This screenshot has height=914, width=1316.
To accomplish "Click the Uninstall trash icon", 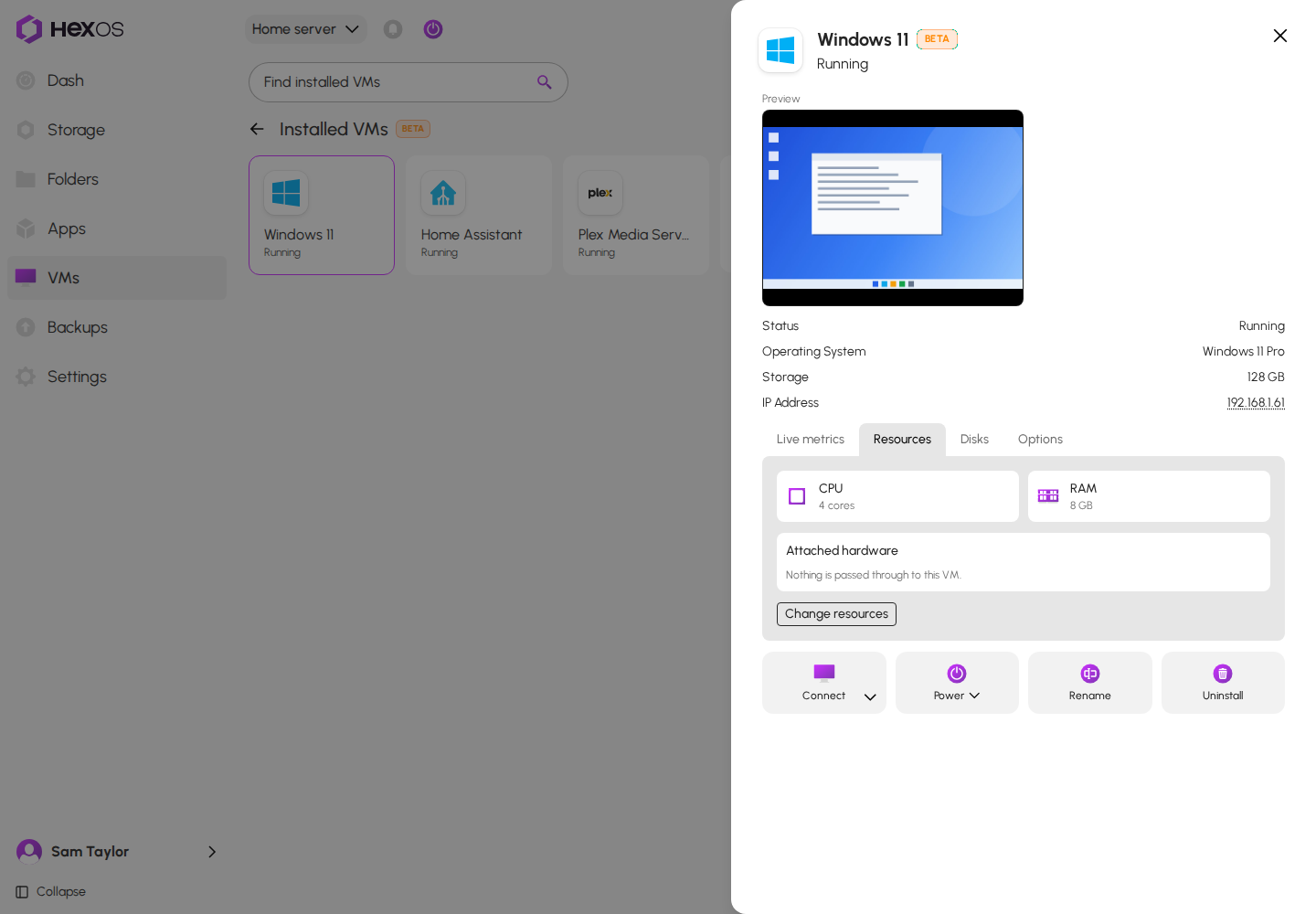I will [1223, 674].
